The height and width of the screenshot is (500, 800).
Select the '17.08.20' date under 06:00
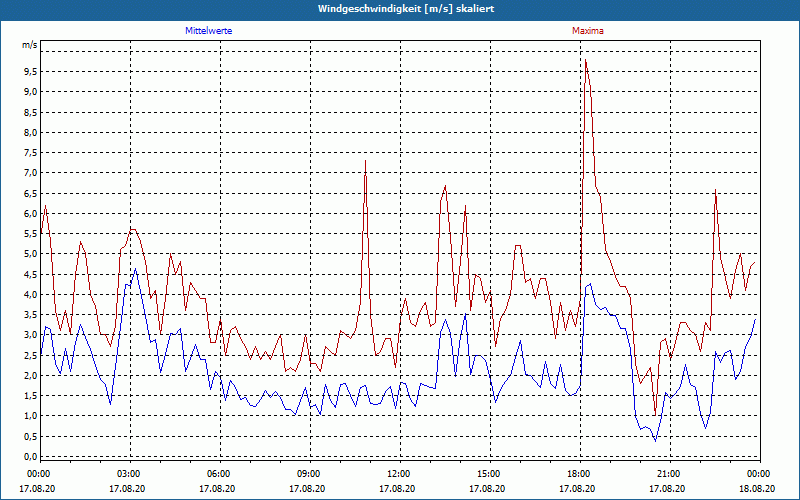[217, 489]
